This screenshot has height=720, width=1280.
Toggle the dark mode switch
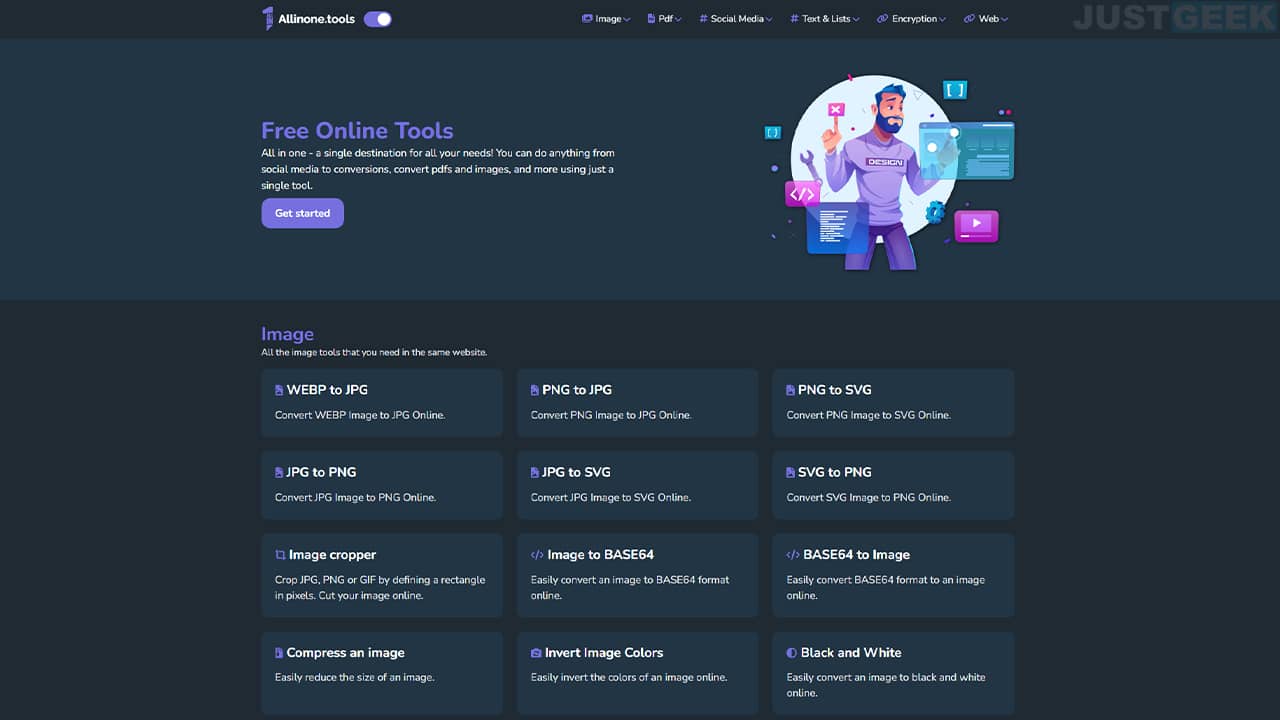[378, 19]
